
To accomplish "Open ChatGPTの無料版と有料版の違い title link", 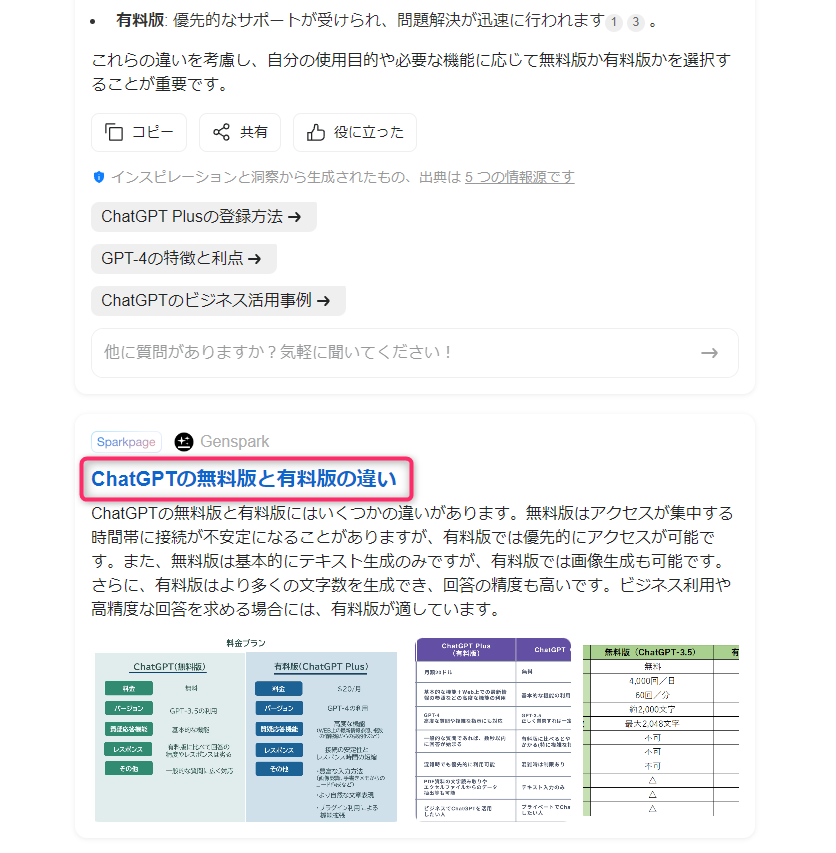I will click(x=244, y=479).
